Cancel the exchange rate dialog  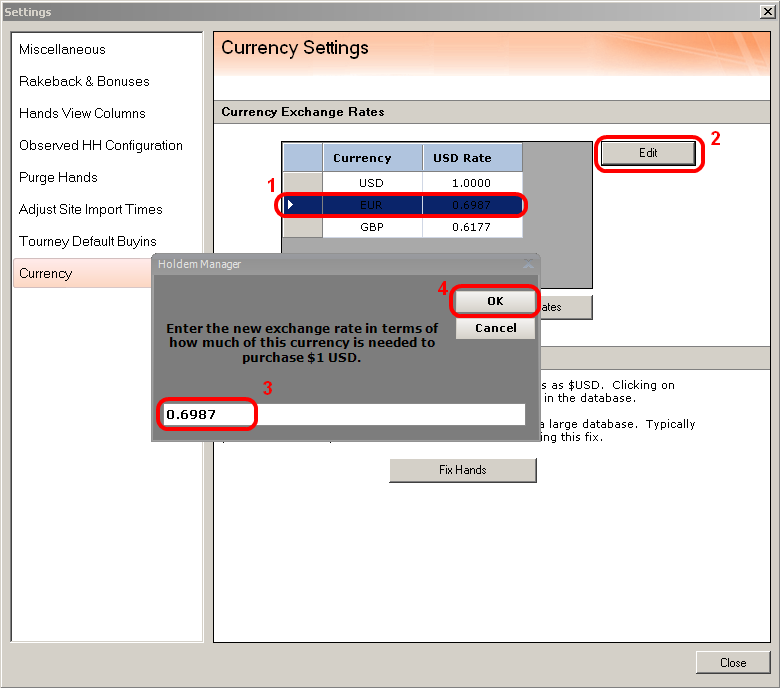pyautogui.click(x=495, y=328)
